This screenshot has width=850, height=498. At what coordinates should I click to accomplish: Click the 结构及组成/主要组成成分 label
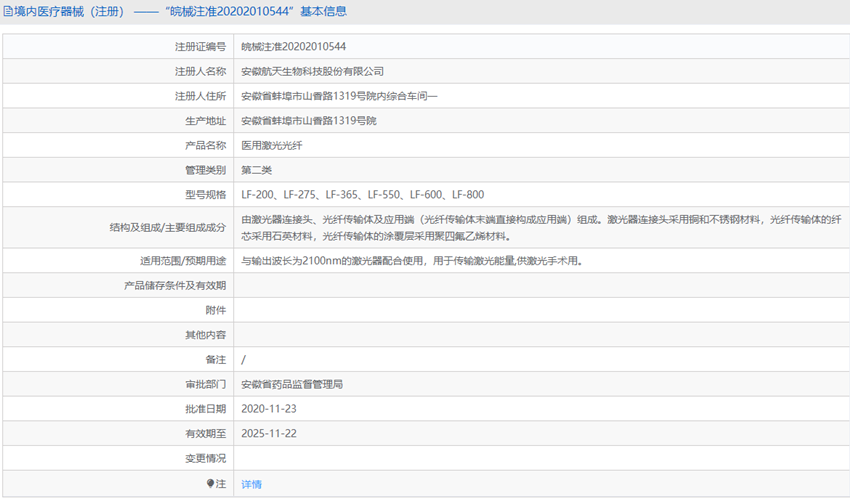(168, 228)
